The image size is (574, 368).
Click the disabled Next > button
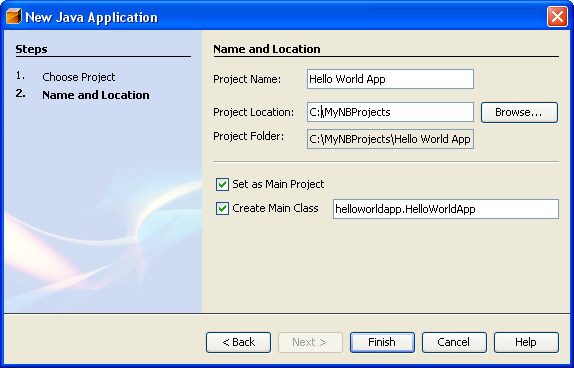(310, 342)
